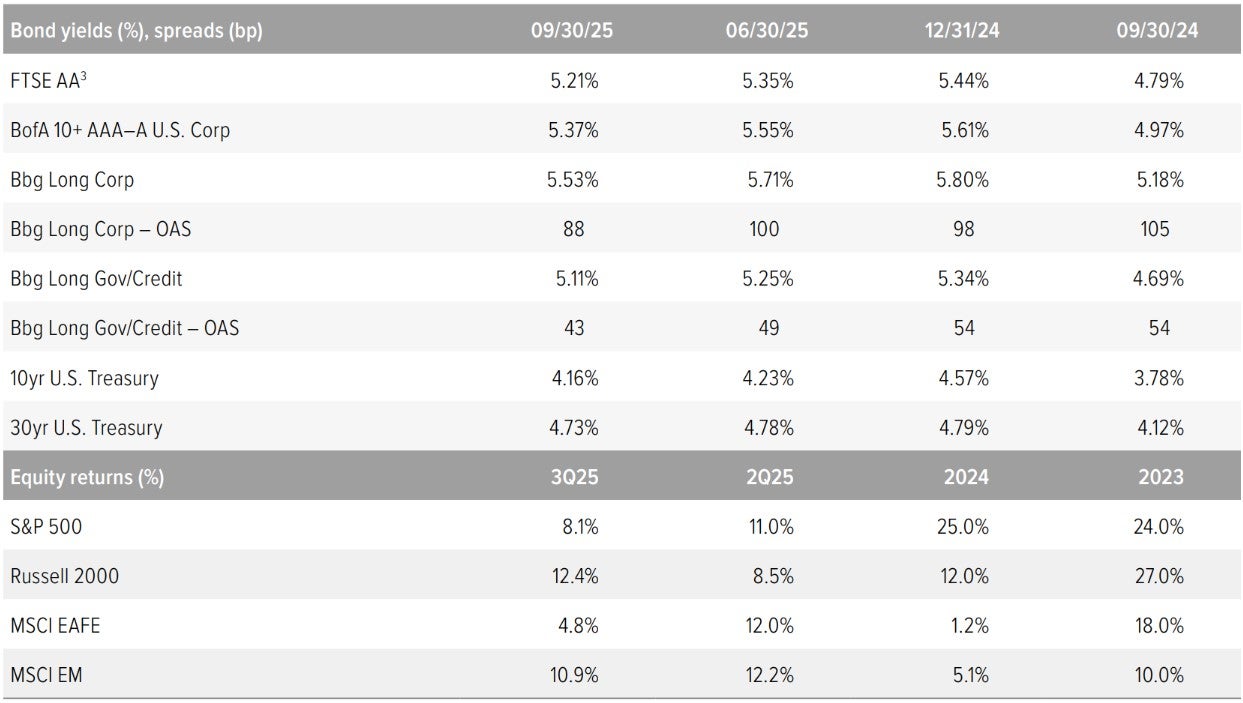Click the 10yr U.S. Treasury row label

84,378
